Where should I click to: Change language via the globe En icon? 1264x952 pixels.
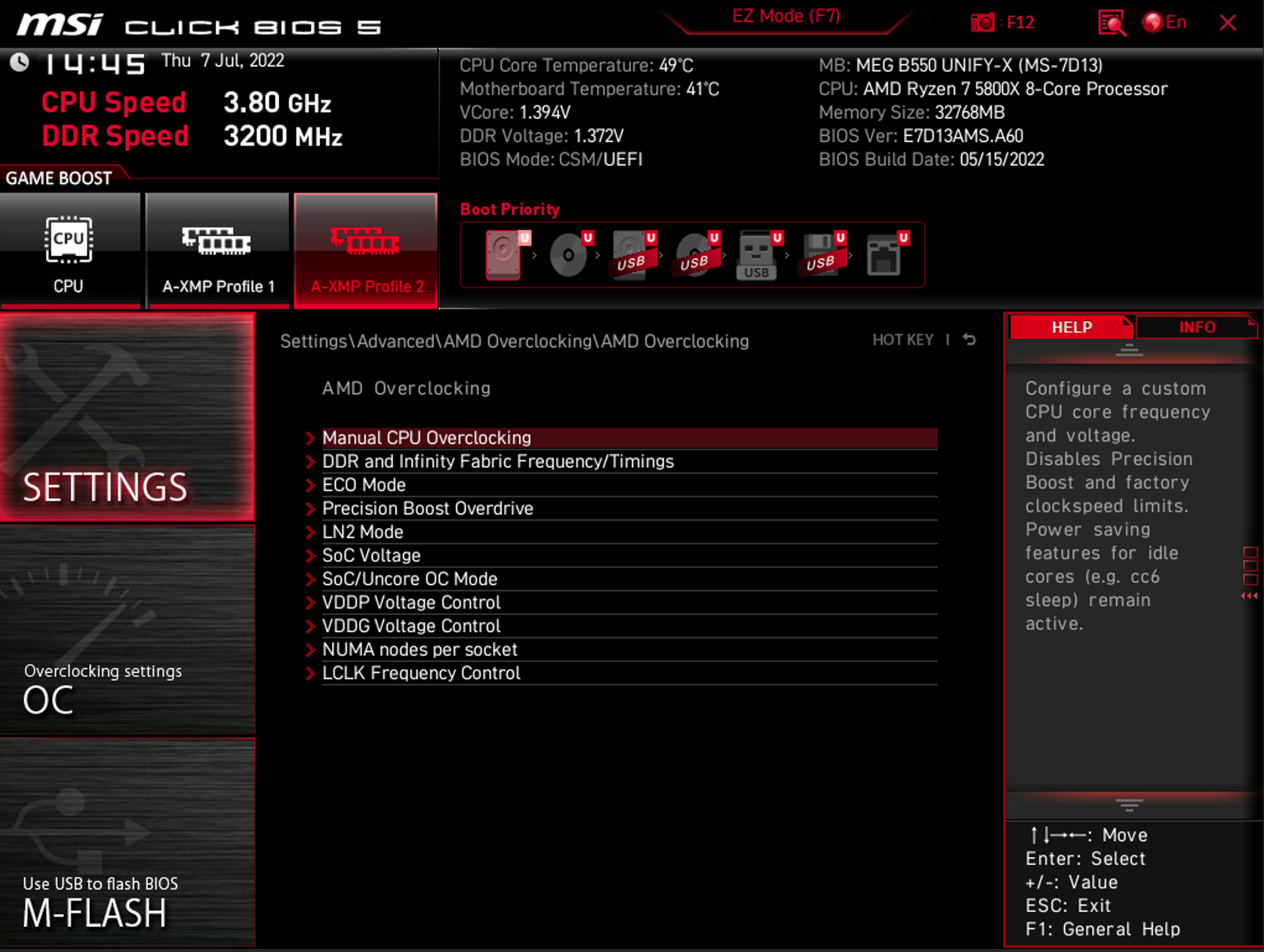click(x=1164, y=23)
